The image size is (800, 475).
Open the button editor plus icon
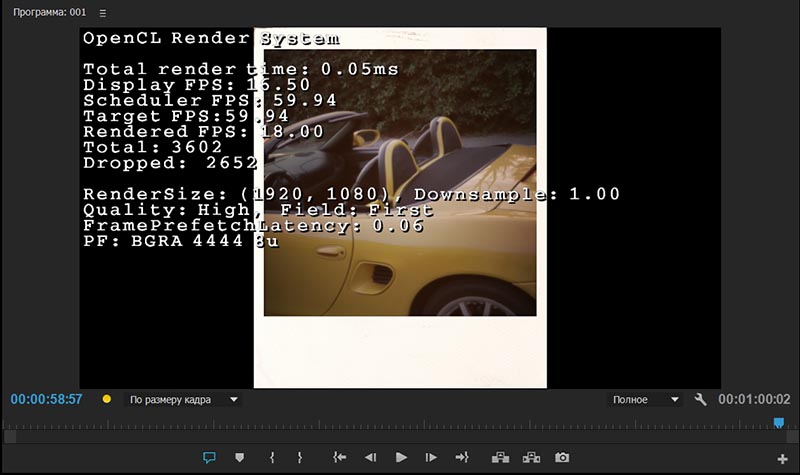782,459
